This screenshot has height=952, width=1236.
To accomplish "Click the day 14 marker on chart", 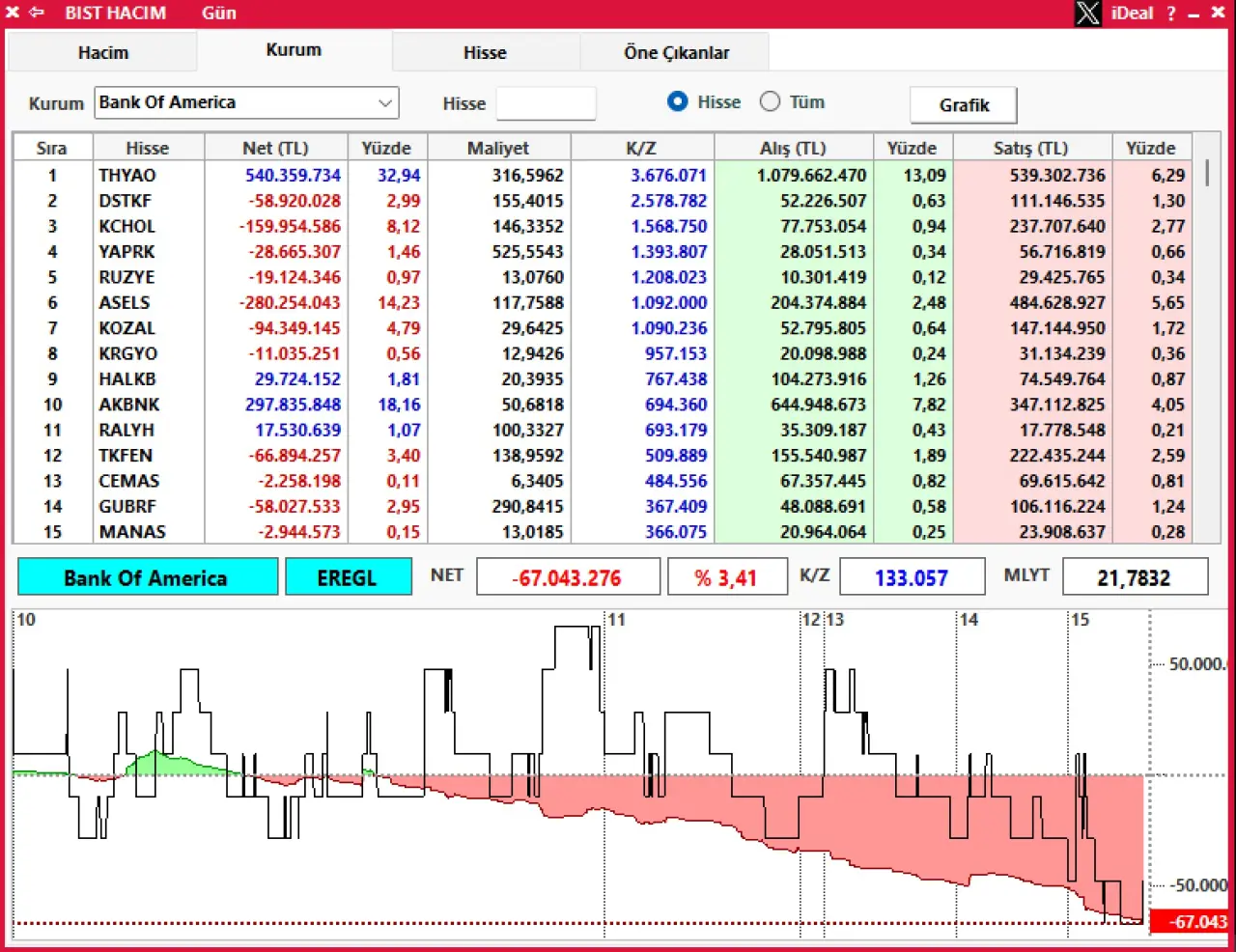I will 969,620.
